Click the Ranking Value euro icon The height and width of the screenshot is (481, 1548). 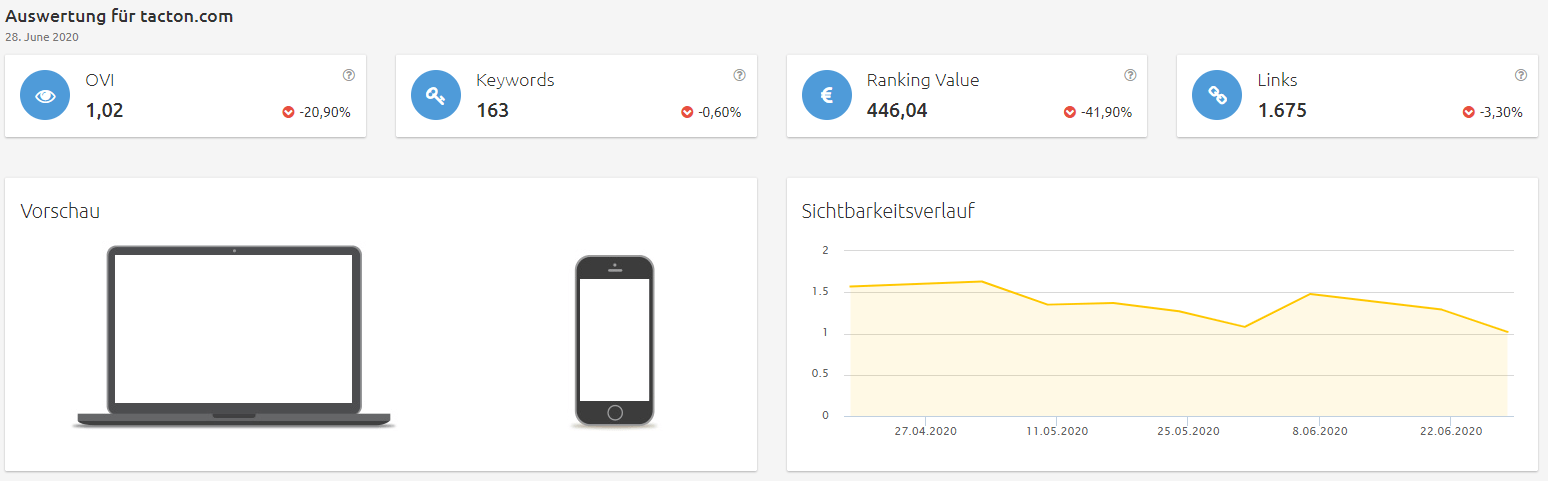coord(827,96)
